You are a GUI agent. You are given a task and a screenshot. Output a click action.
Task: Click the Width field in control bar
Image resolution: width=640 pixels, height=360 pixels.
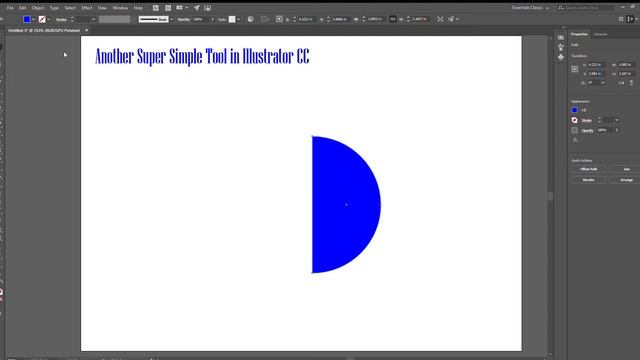375,19
